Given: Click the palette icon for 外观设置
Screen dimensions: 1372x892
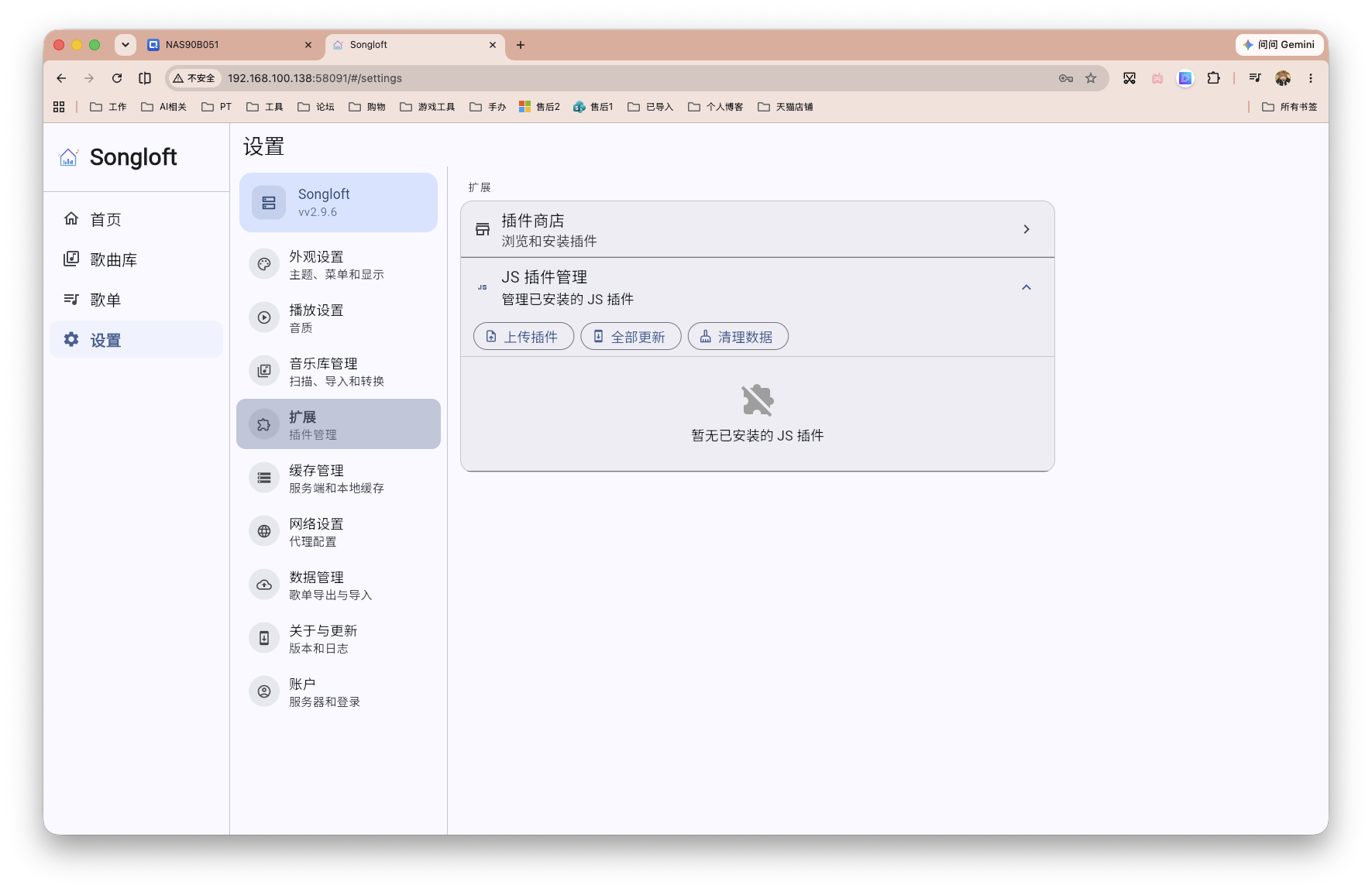Looking at the screenshot, I should (x=264, y=264).
